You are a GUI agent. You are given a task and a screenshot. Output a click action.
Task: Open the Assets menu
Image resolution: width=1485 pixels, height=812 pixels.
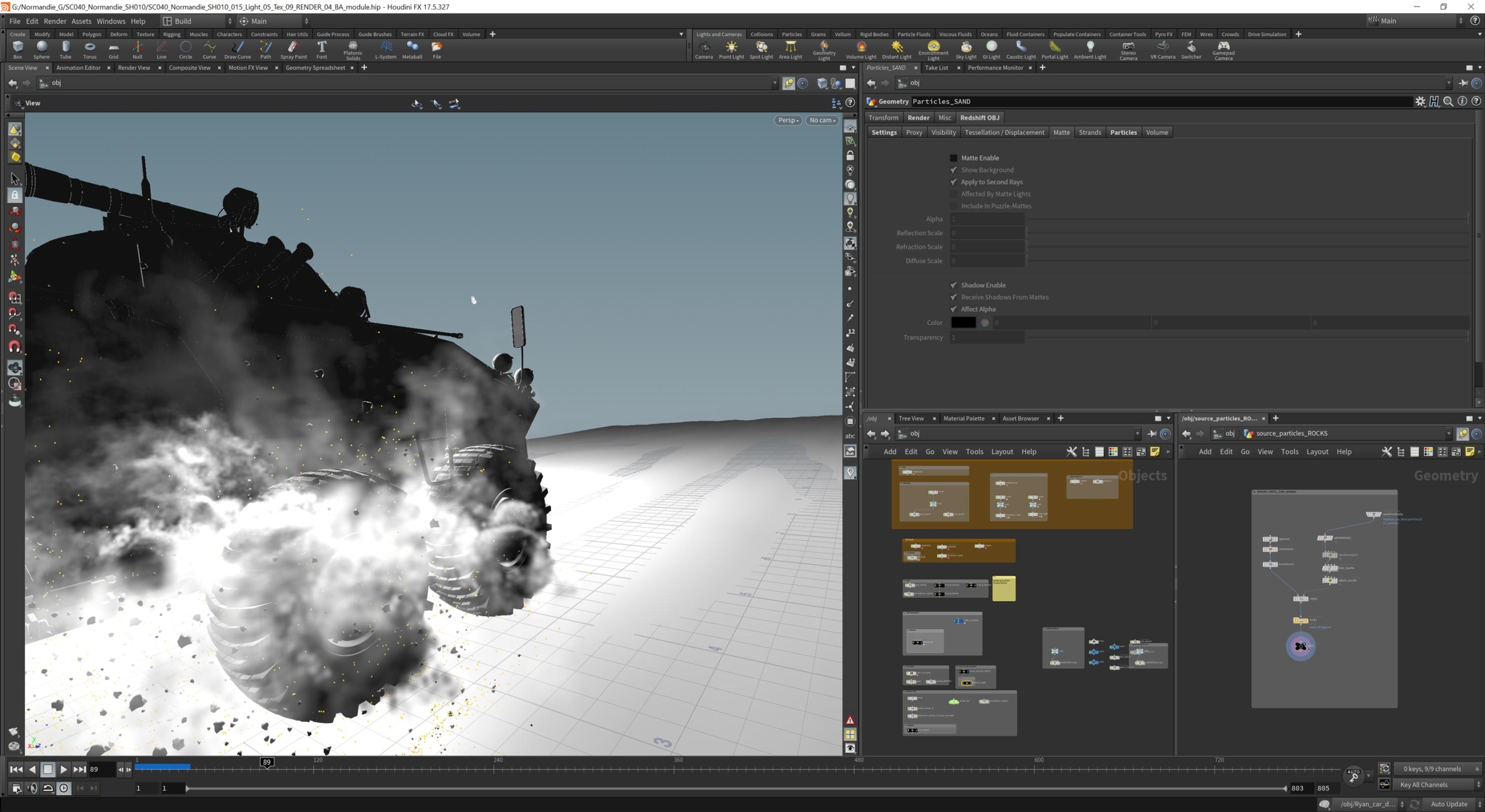(81, 21)
